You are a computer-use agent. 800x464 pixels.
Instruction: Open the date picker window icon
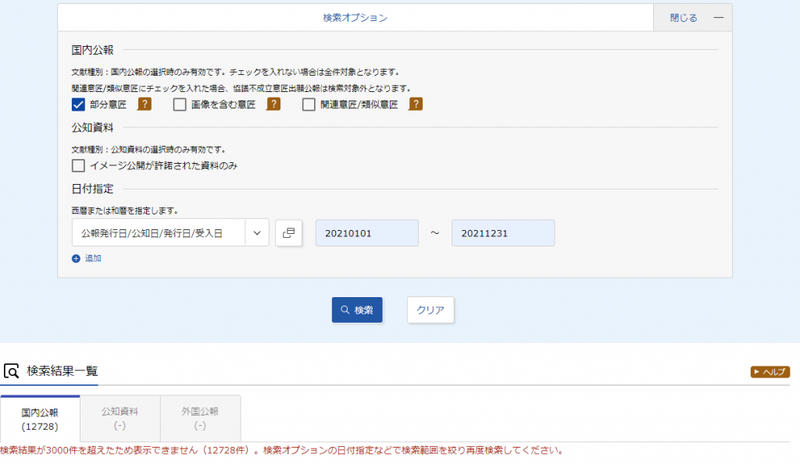point(289,233)
